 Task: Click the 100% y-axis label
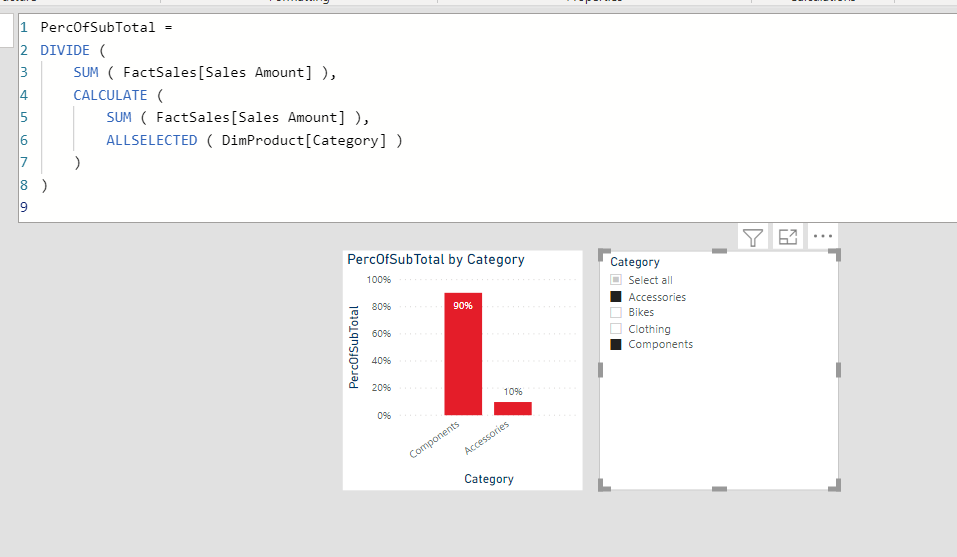click(x=378, y=279)
